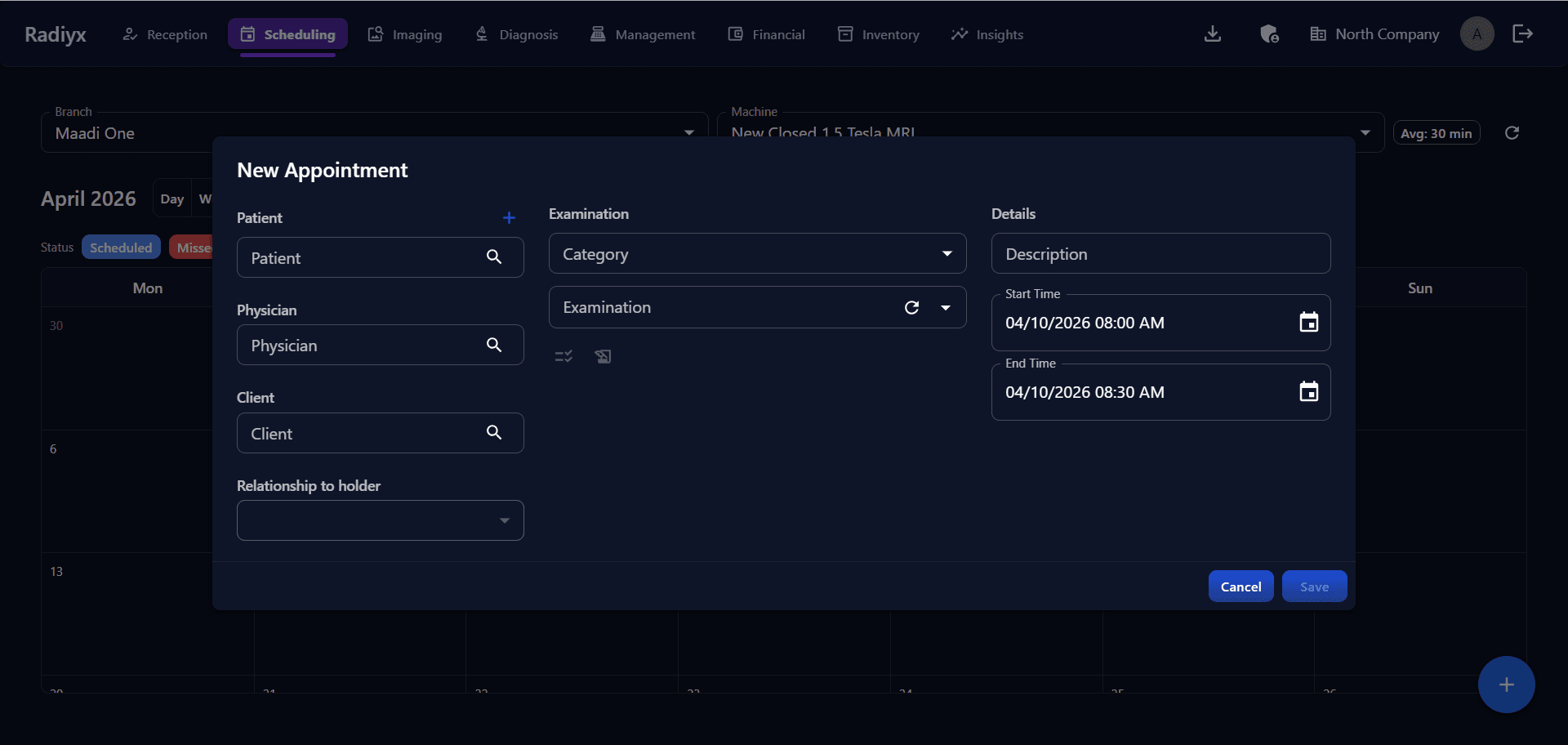The image size is (1568, 745).
Task: Click the Cancel button
Action: (x=1241, y=587)
